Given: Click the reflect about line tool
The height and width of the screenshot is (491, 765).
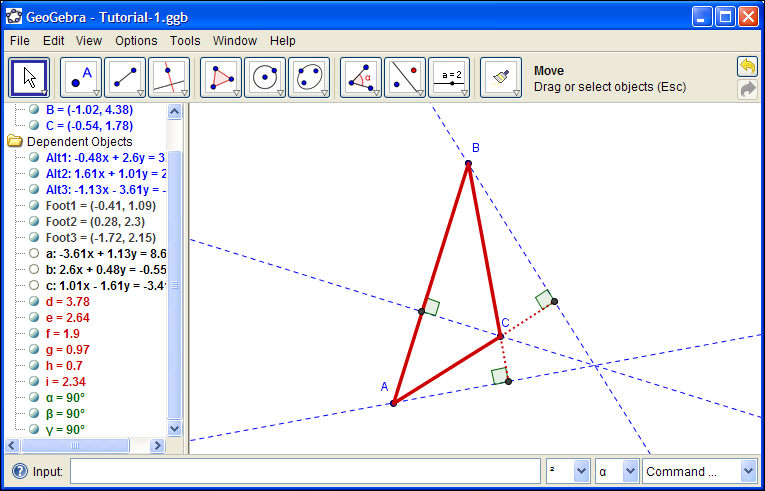Looking at the screenshot, I should coord(405,78).
